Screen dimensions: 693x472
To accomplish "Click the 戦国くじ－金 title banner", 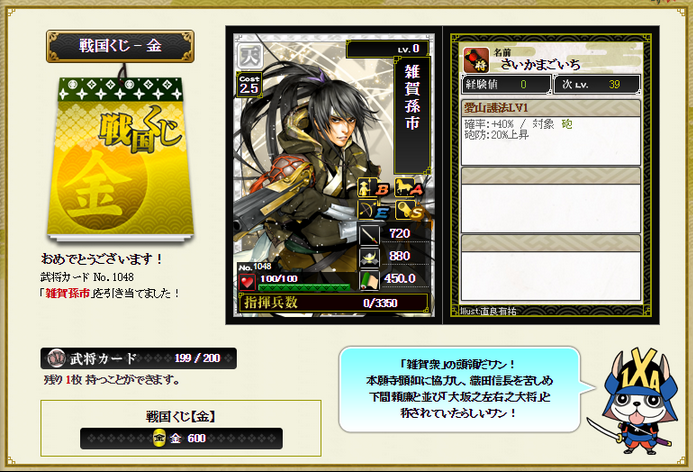I will [120, 46].
